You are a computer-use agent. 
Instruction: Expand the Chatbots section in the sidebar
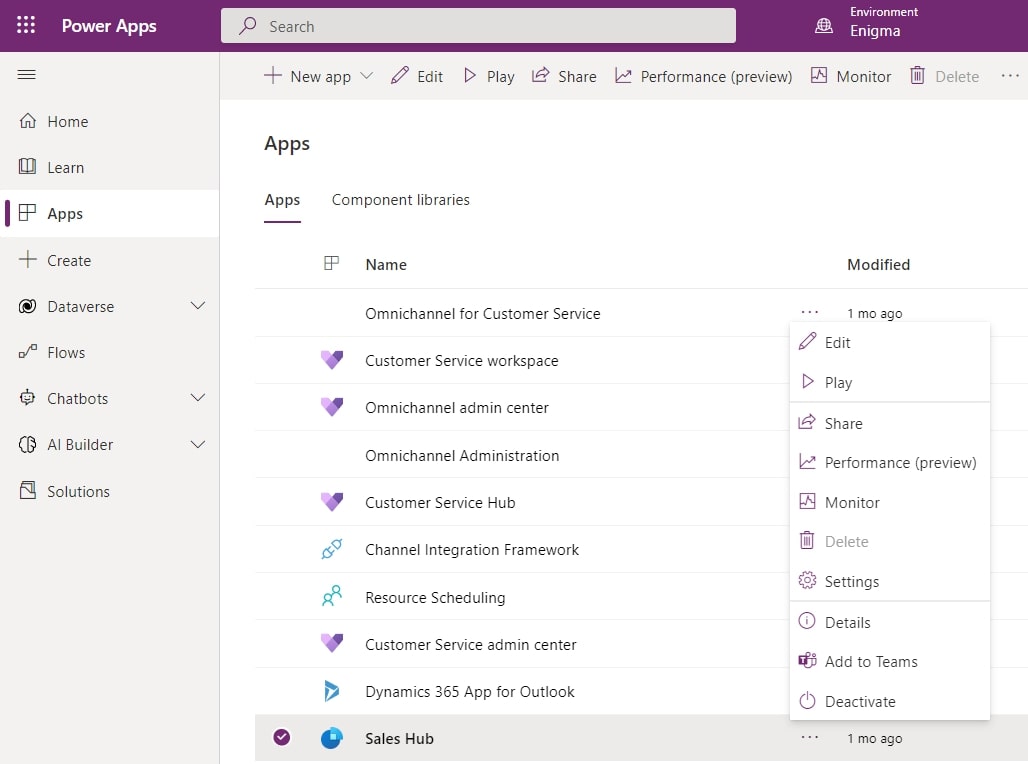196,398
